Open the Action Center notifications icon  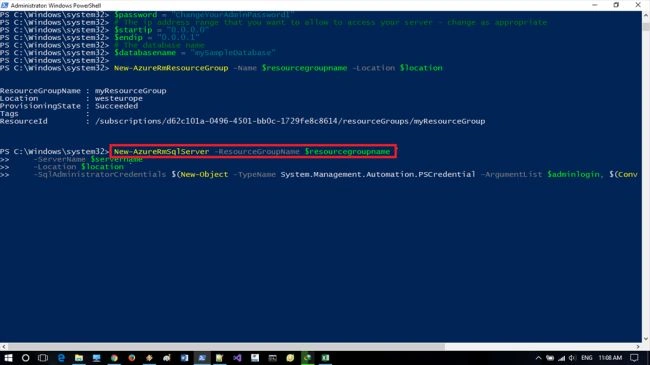[634, 358]
